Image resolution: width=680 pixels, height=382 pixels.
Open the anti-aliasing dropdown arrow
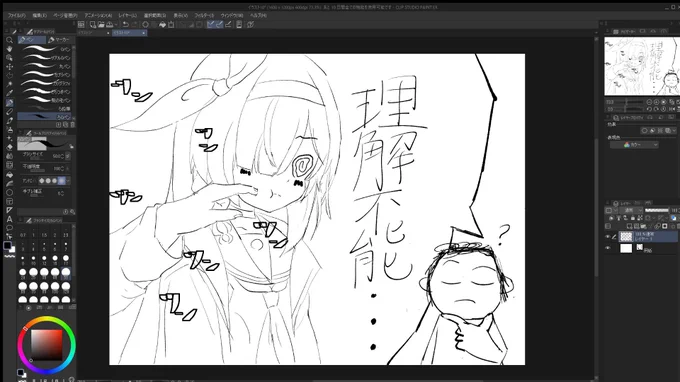point(69,180)
